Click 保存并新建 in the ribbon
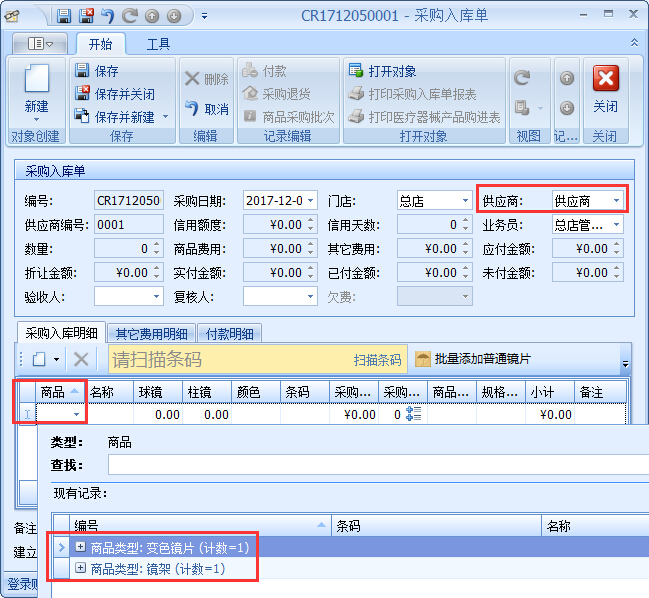 pyautogui.click(x=115, y=117)
